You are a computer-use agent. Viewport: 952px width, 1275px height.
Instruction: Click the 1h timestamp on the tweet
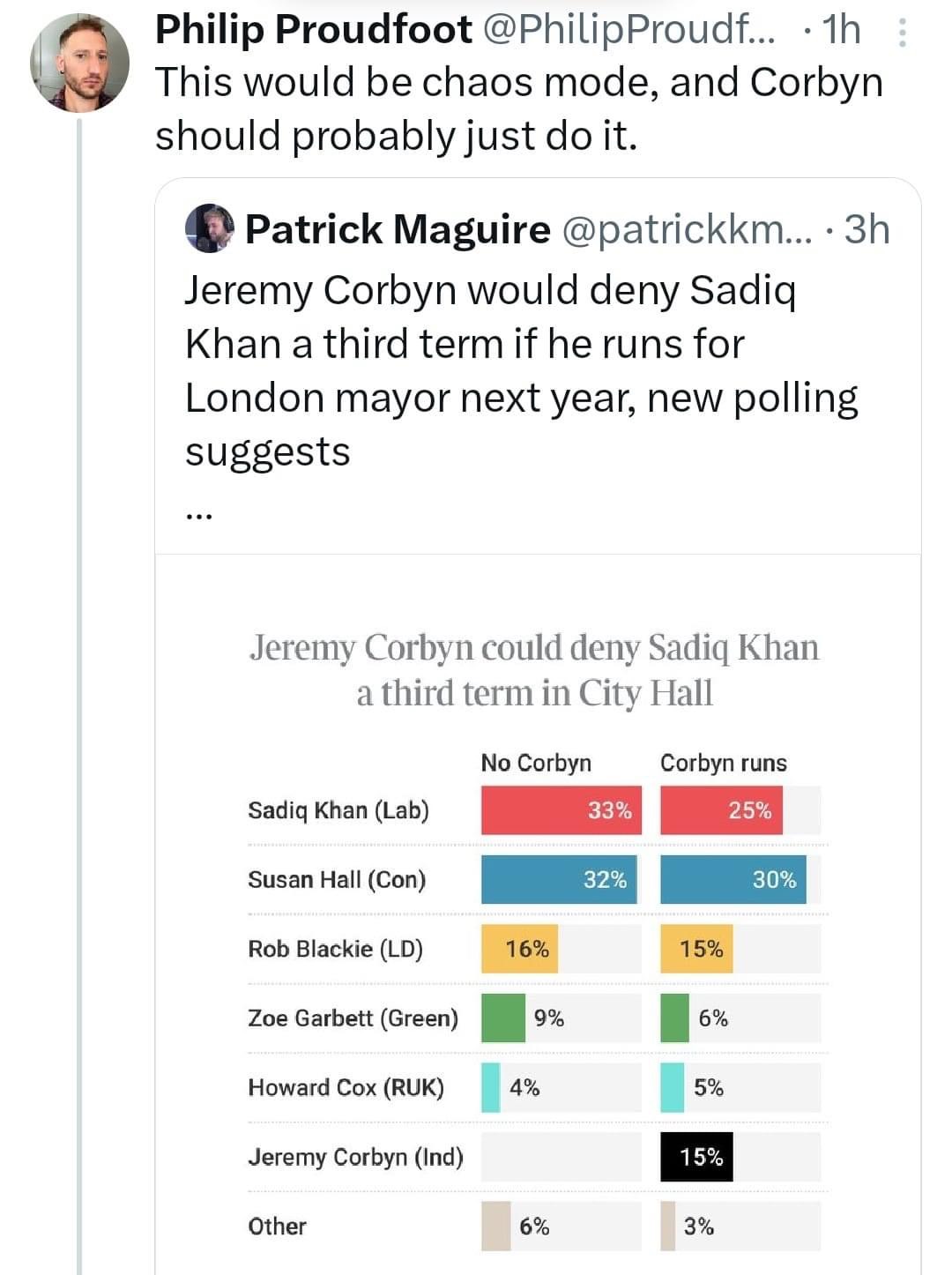[x=842, y=30]
